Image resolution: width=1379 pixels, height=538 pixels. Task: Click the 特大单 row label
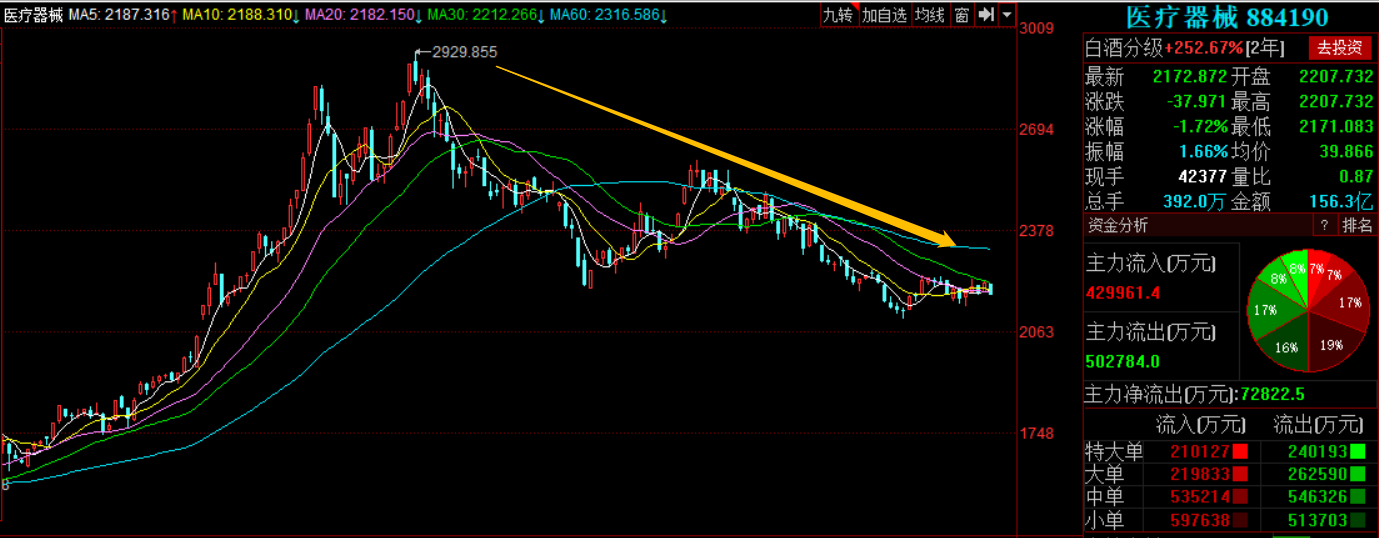[1114, 452]
